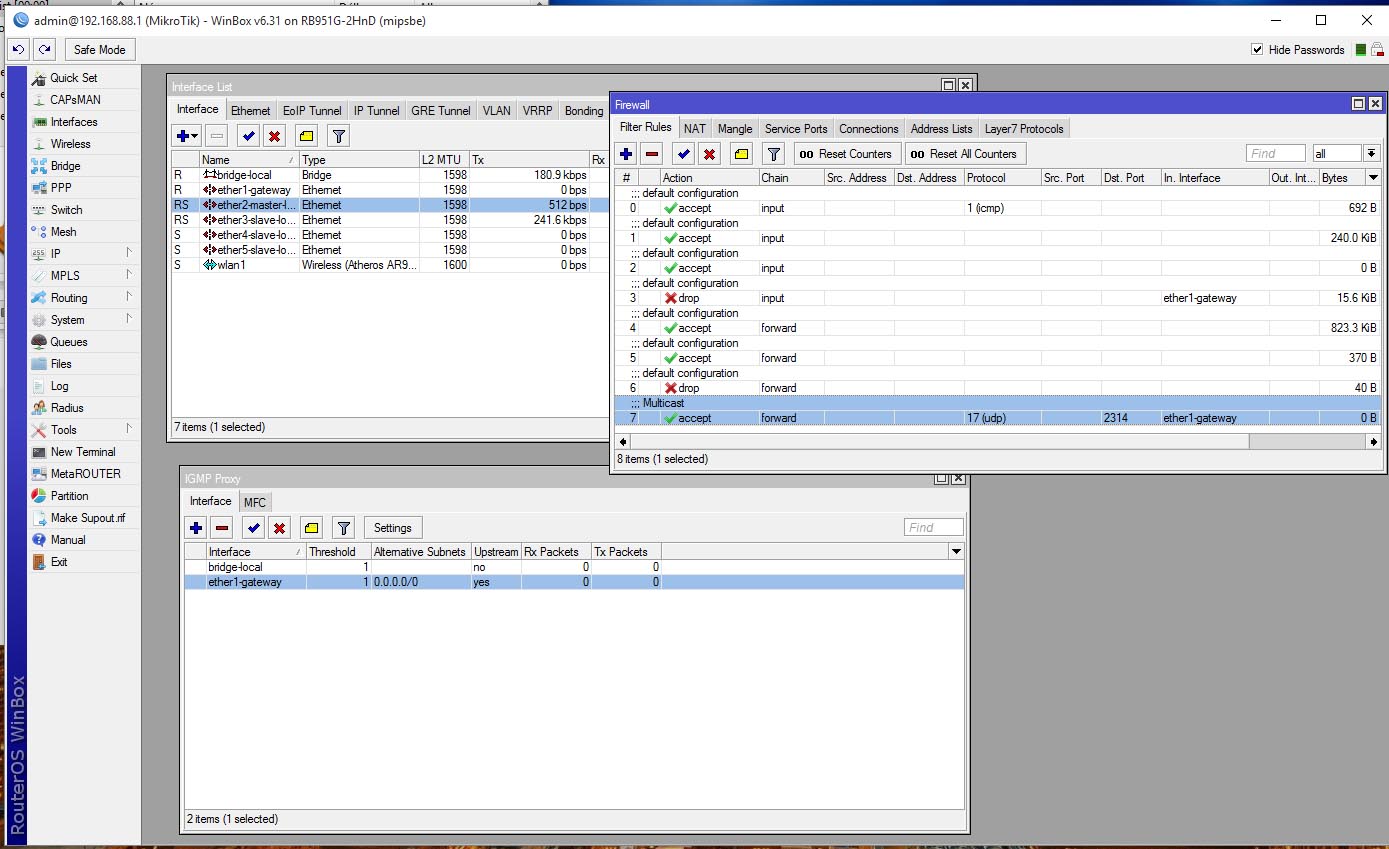The width and height of the screenshot is (1389, 849).
Task: Open Radius in the sidebar
Action: [67, 408]
